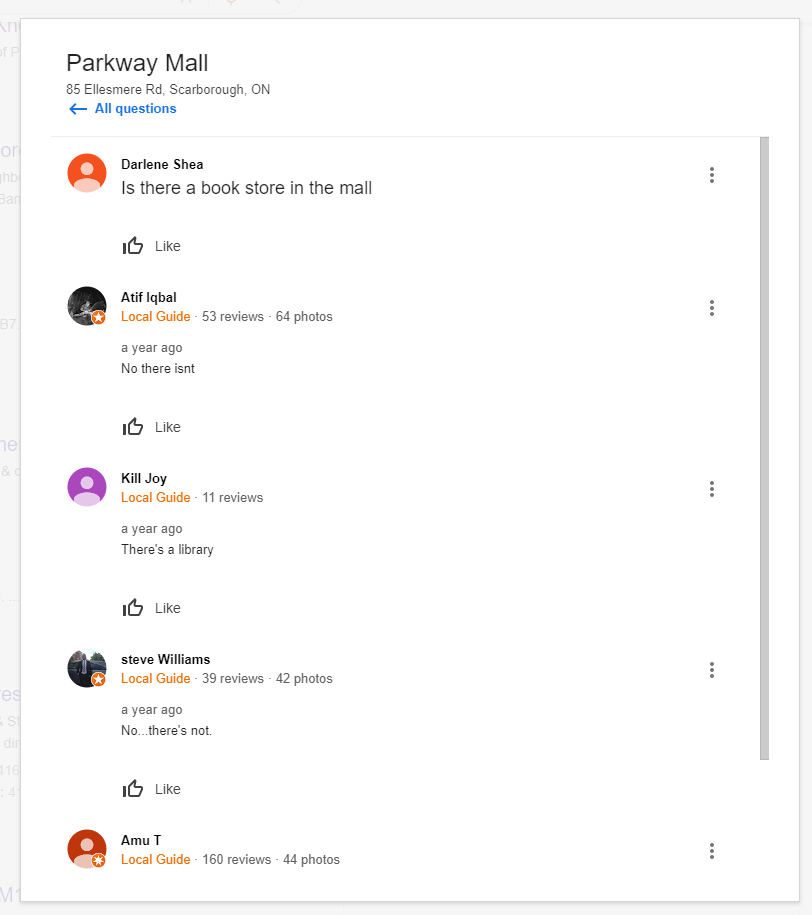
Task: Like Darlene Shea's question
Action: [x=152, y=246]
